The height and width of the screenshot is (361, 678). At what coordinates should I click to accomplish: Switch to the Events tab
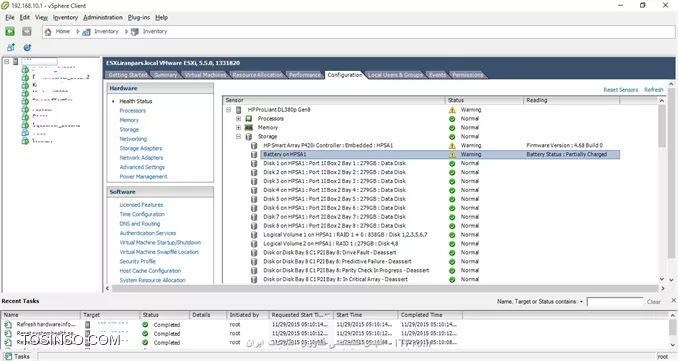[x=437, y=75]
